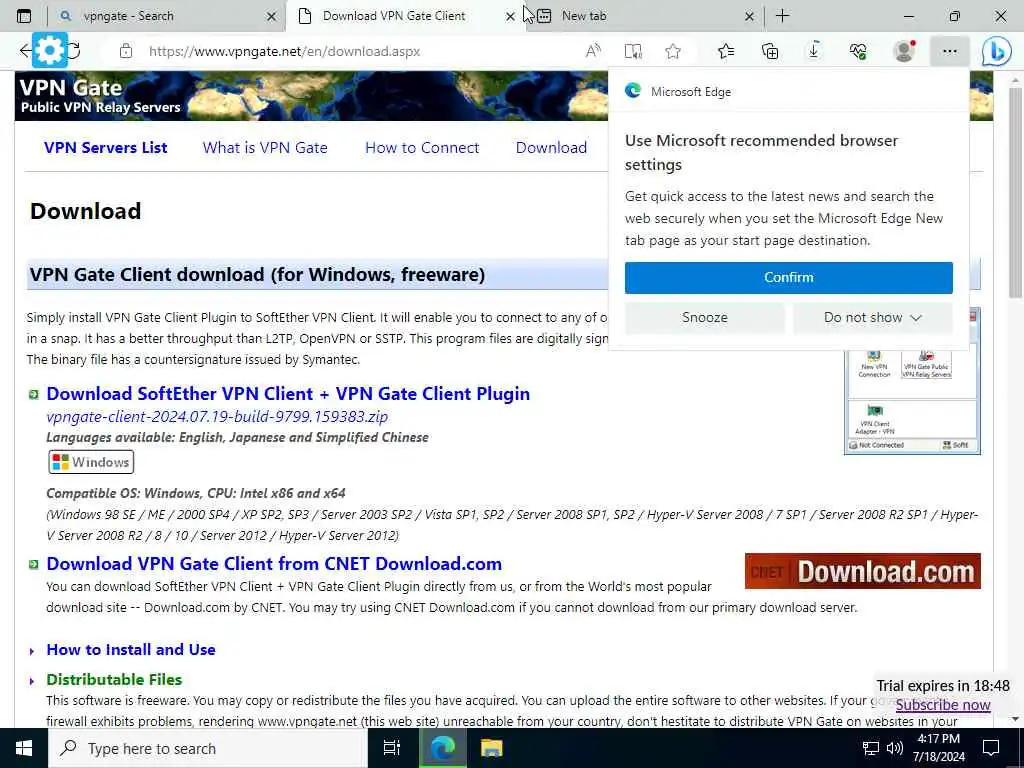This screenshot has height=768, width=1024.
Task: Click the Distributable Files heading link
Action: pos(114,680)
